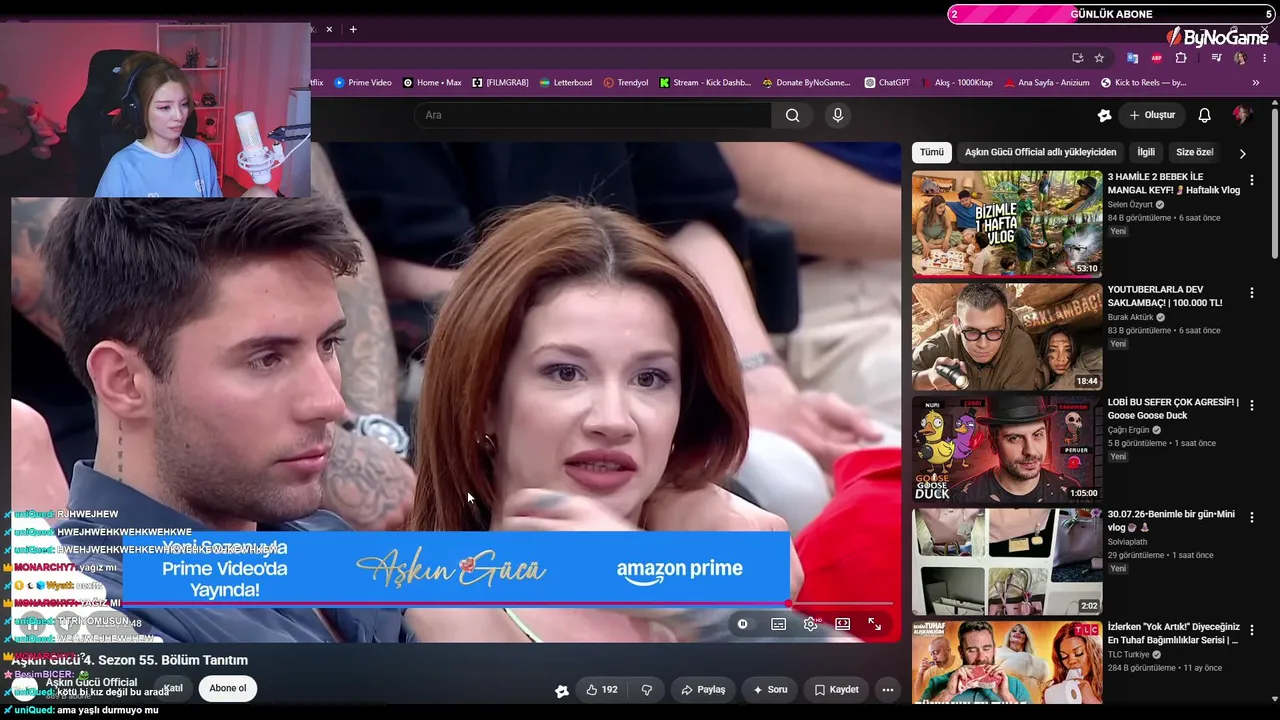Open the ABP ad blocker extension
The image size is (1280, 720).
coord(1157,58)
